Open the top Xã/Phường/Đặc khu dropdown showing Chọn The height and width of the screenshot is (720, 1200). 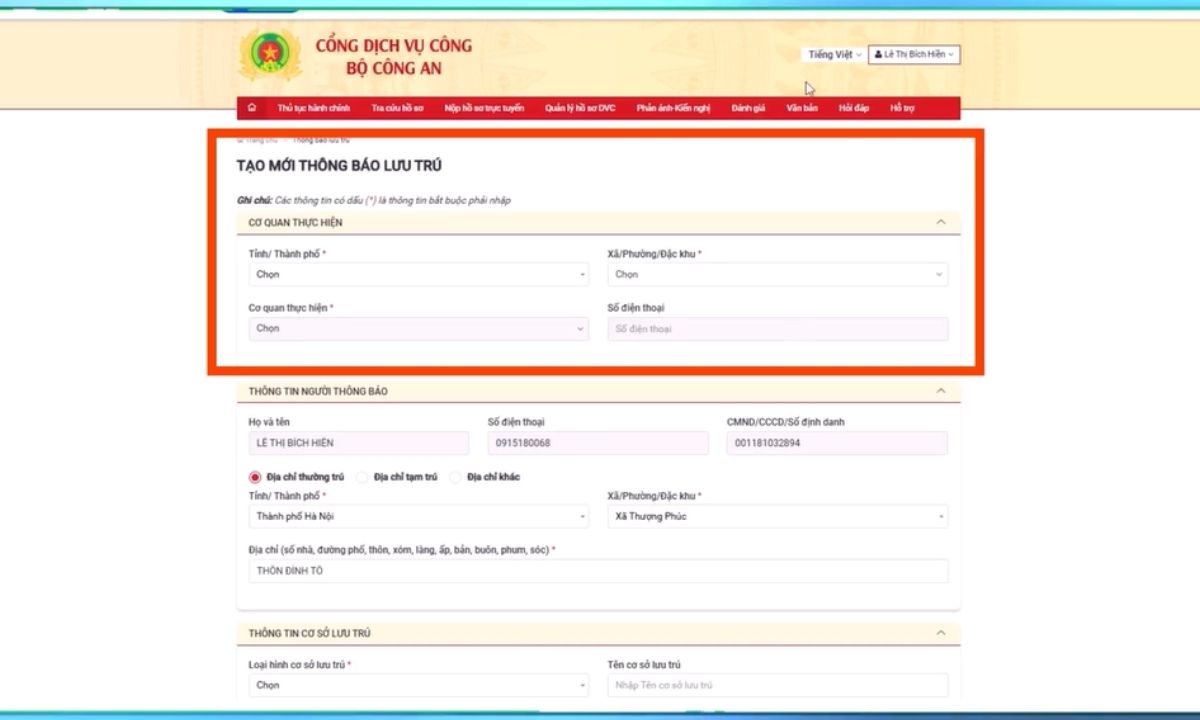[778, 274]
